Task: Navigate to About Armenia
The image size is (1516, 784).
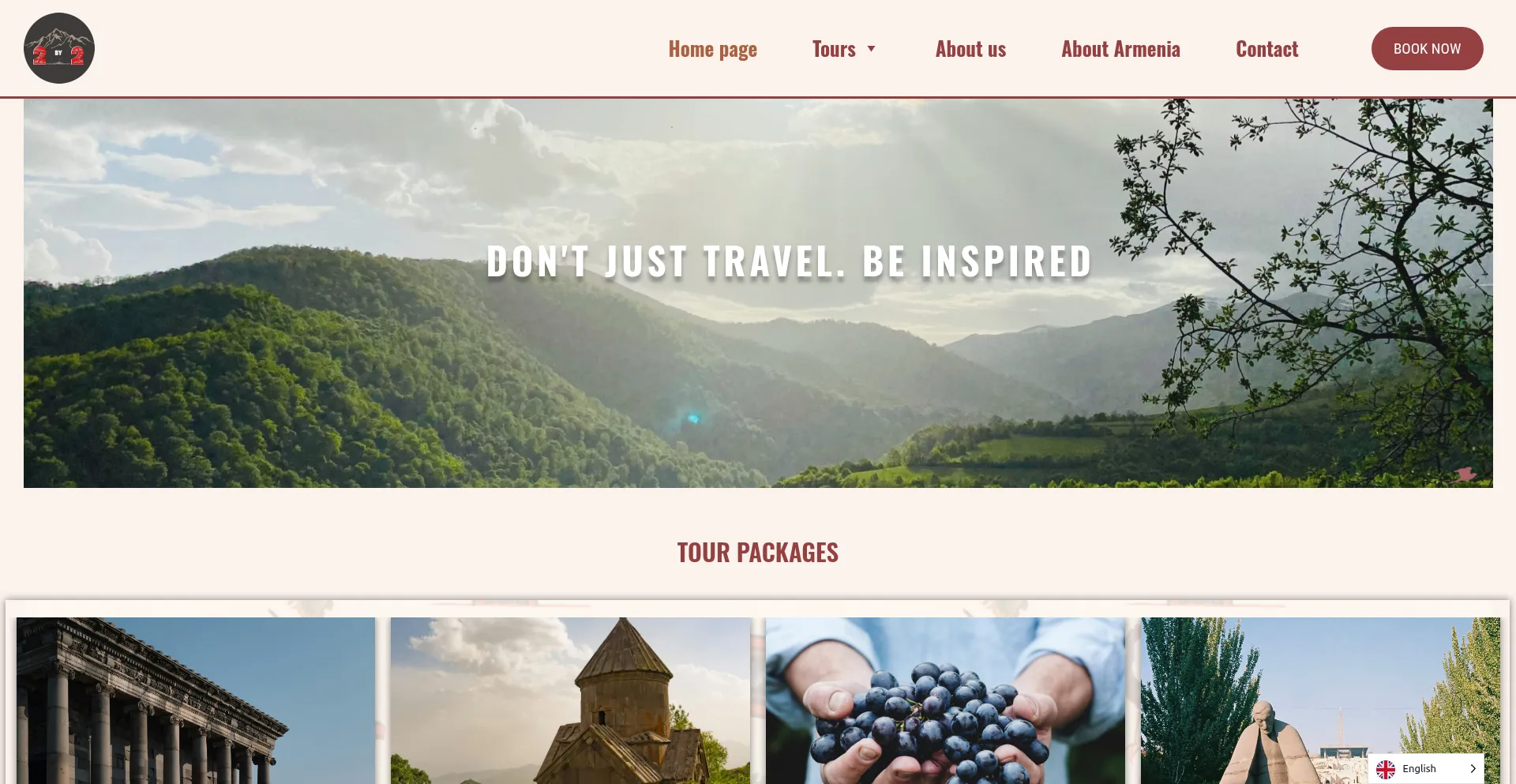Action: click(x=1120, y=49)
